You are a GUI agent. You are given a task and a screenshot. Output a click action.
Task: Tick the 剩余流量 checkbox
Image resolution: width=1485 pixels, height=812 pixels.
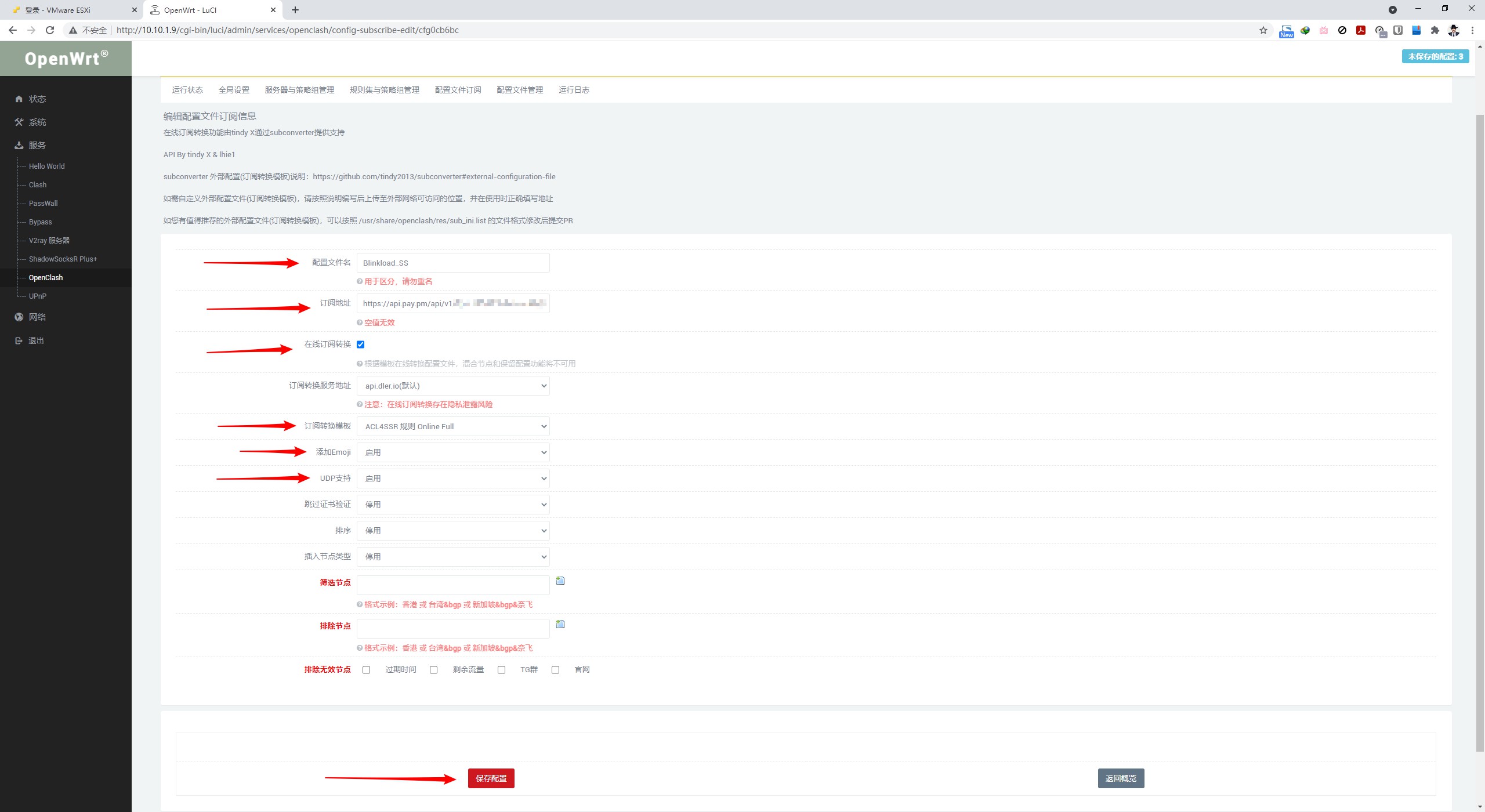click(x=434, y=670)
